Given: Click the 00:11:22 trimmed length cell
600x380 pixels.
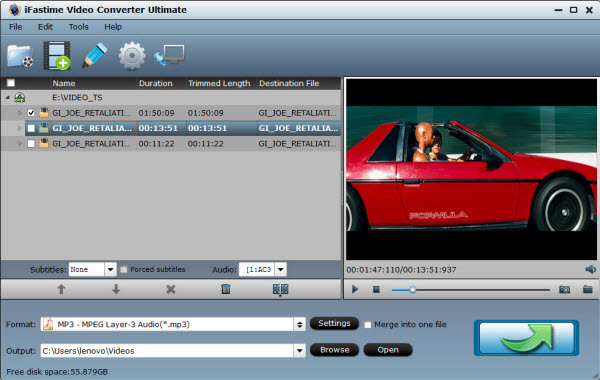Looking at the screenshot, I should [205, 144].
